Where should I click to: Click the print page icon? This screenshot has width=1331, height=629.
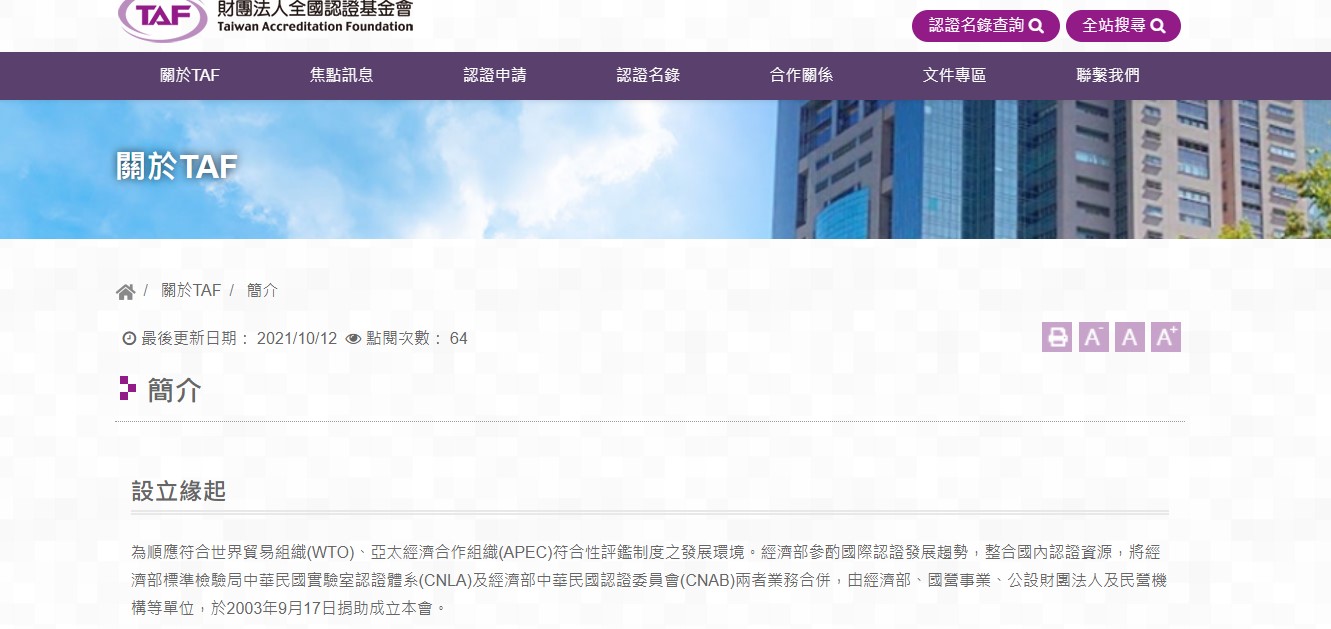click(1056, 337)
